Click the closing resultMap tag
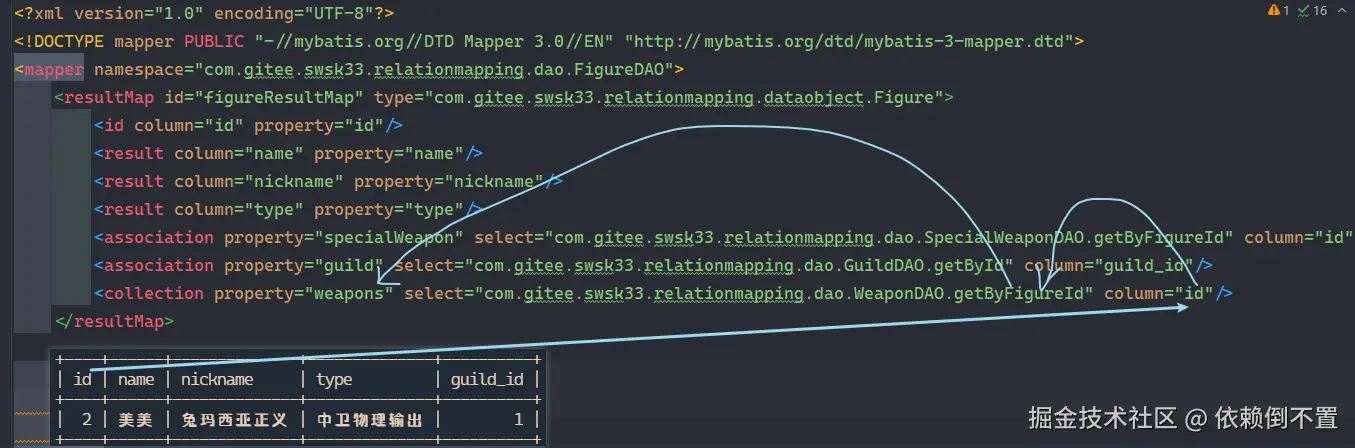The image size is (1355, 448). [x=114, y=322]
